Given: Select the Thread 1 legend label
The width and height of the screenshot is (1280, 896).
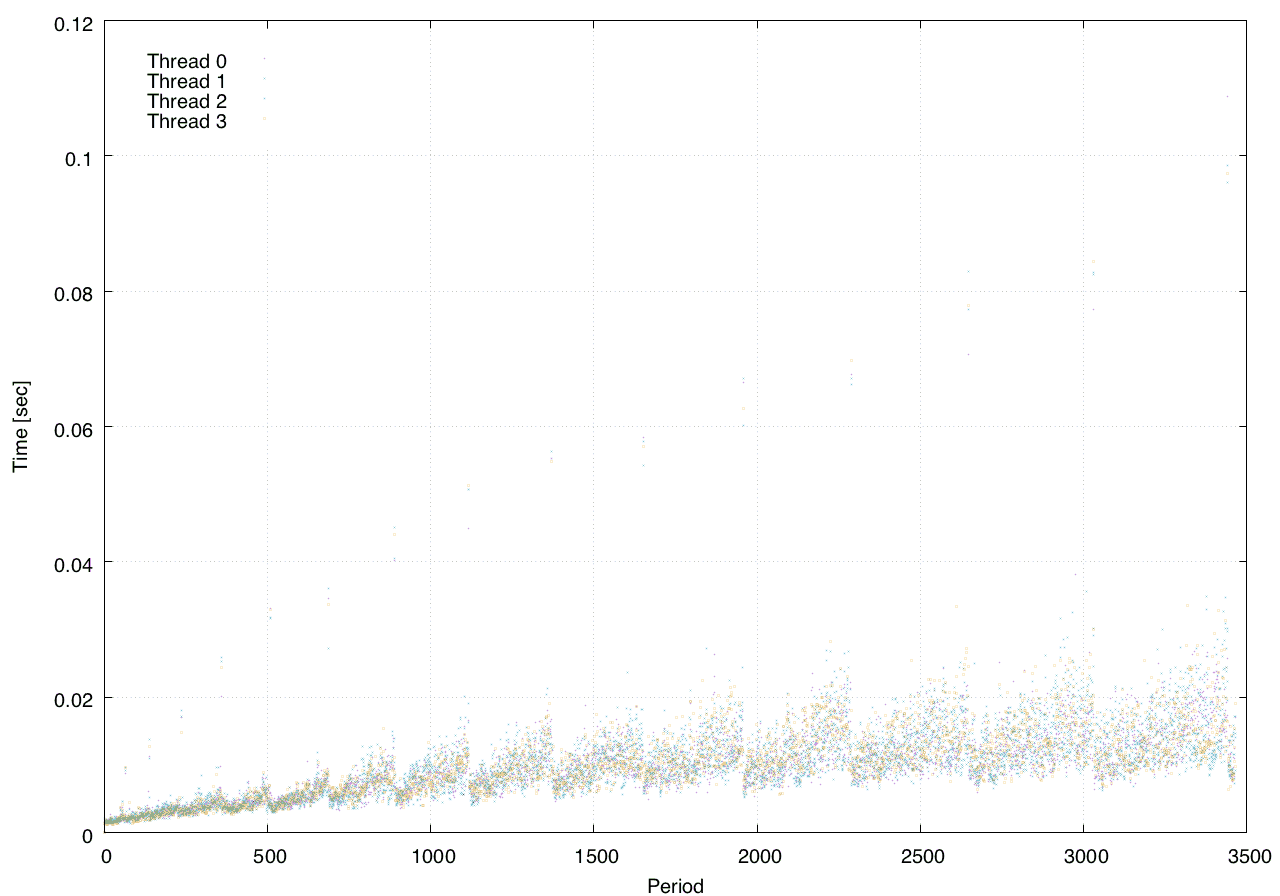Looking at the screenshot, I should pyautogui.click(x=187, y=81).
